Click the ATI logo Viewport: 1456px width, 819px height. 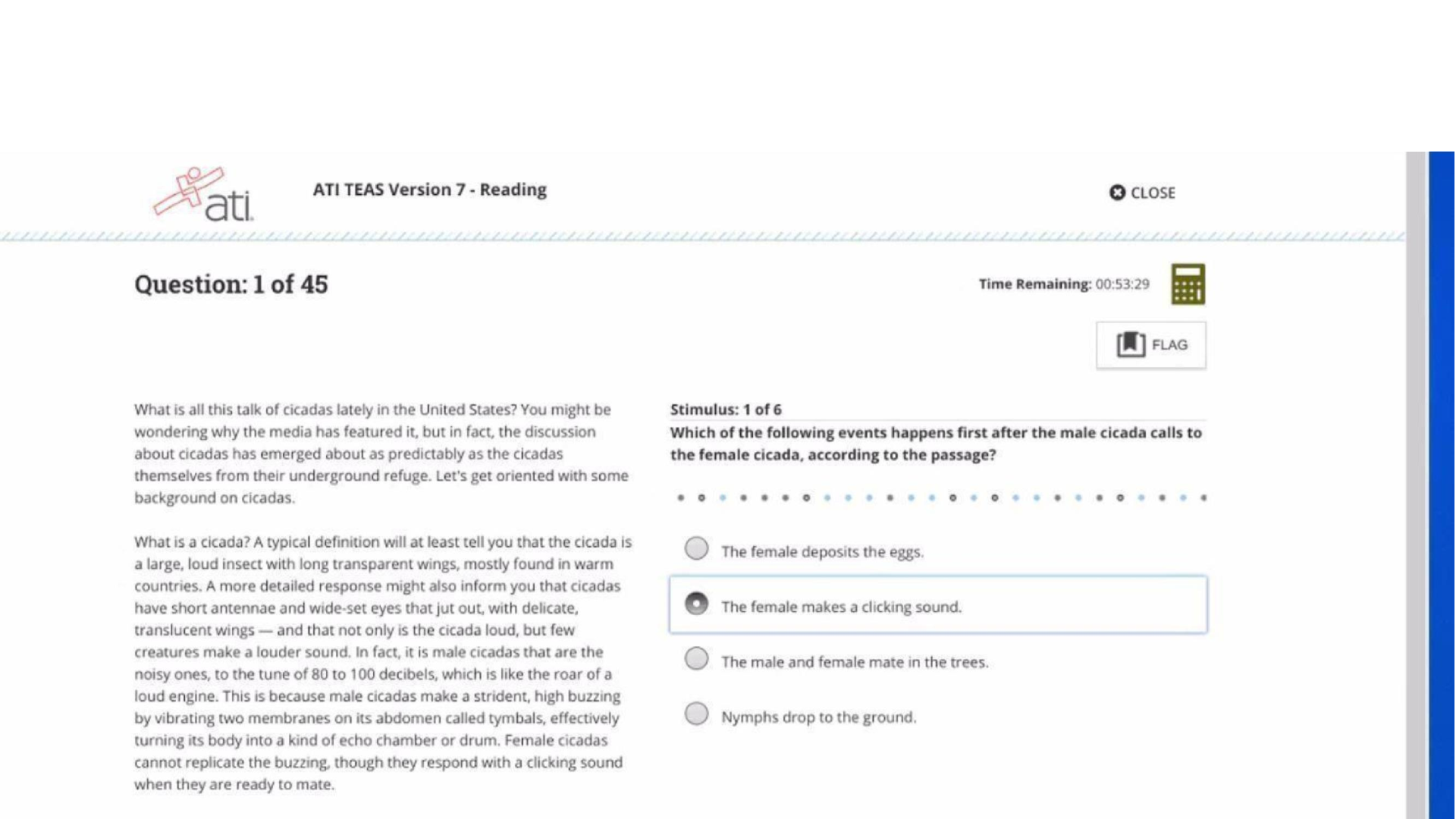pyautogui.click(x=204, y=194)
